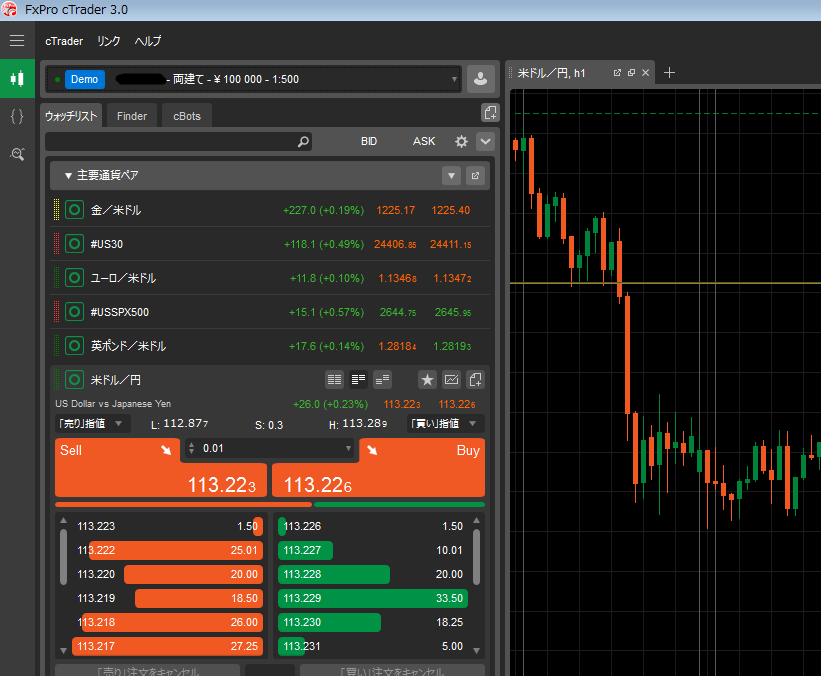Click the bid depth scroll-up arrow
Screen dimensions: 821x676
click(63, 520)
